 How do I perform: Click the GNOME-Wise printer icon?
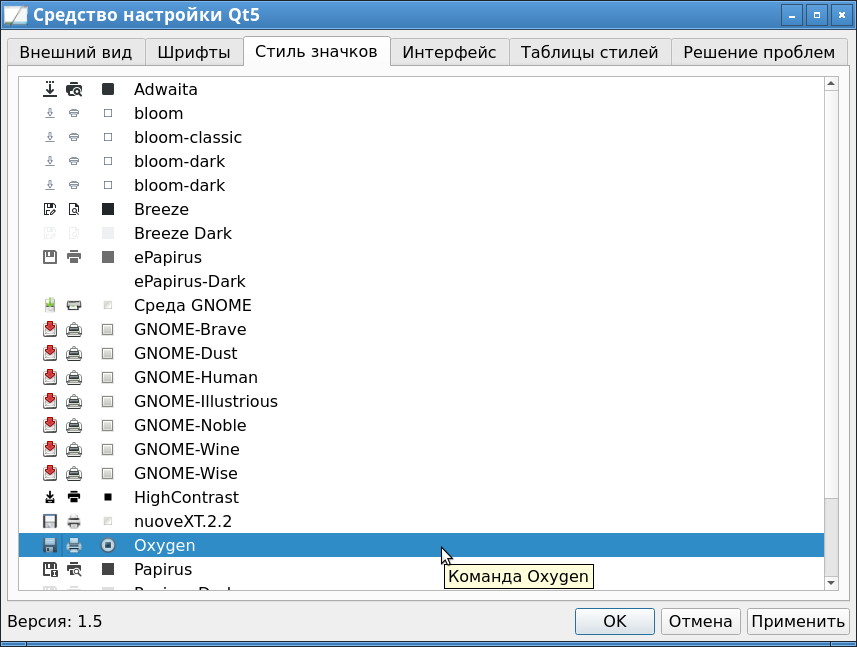(x=74, y=474)
